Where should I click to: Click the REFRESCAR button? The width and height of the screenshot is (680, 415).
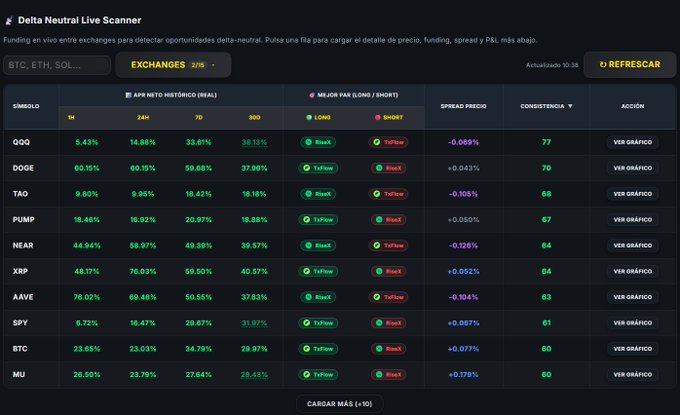tap(630, 65)
